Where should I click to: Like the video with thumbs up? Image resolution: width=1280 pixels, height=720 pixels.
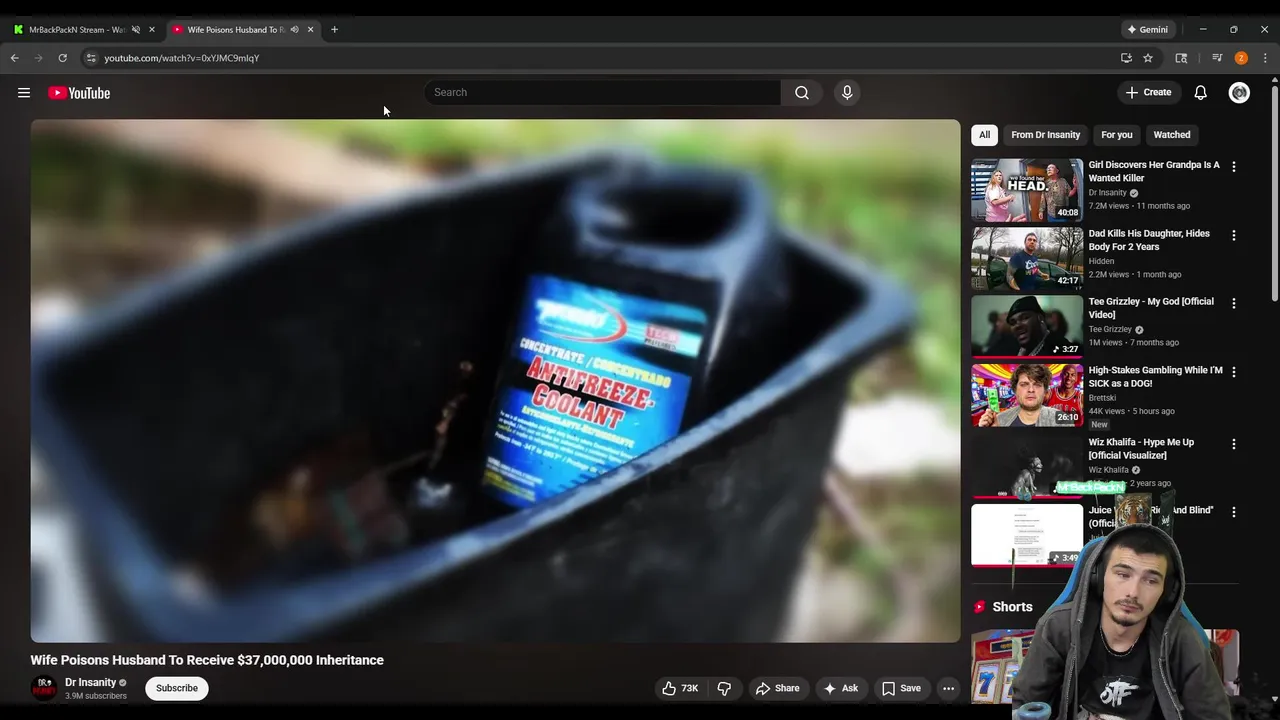coord(680,688)
